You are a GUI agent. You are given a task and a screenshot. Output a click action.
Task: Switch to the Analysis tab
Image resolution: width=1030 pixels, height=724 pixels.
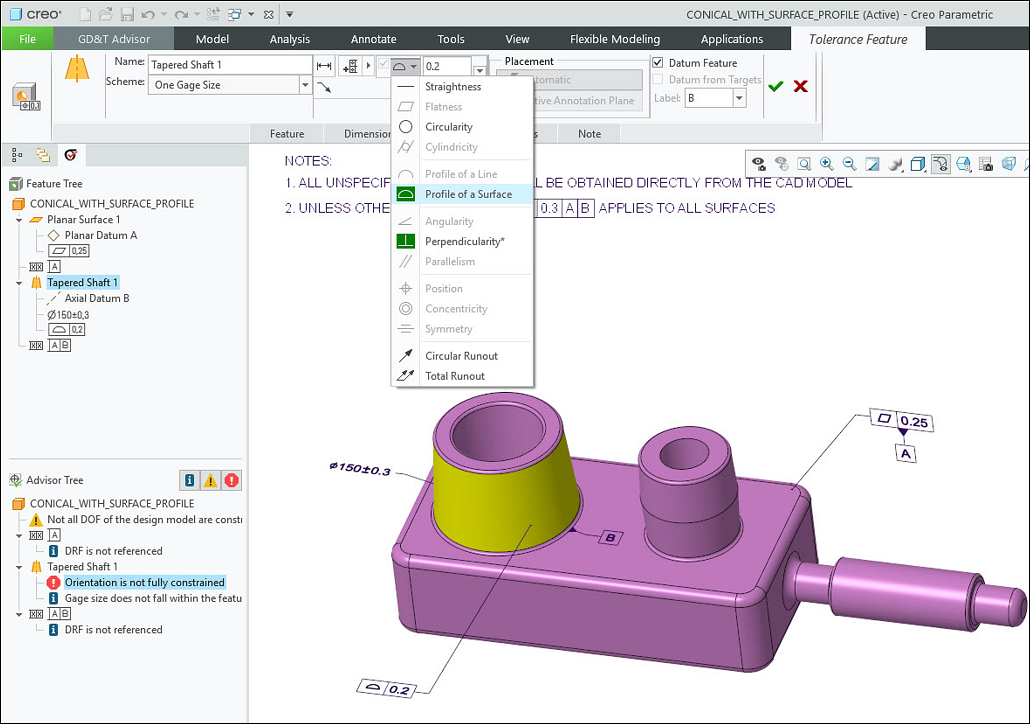click(290, 39)
